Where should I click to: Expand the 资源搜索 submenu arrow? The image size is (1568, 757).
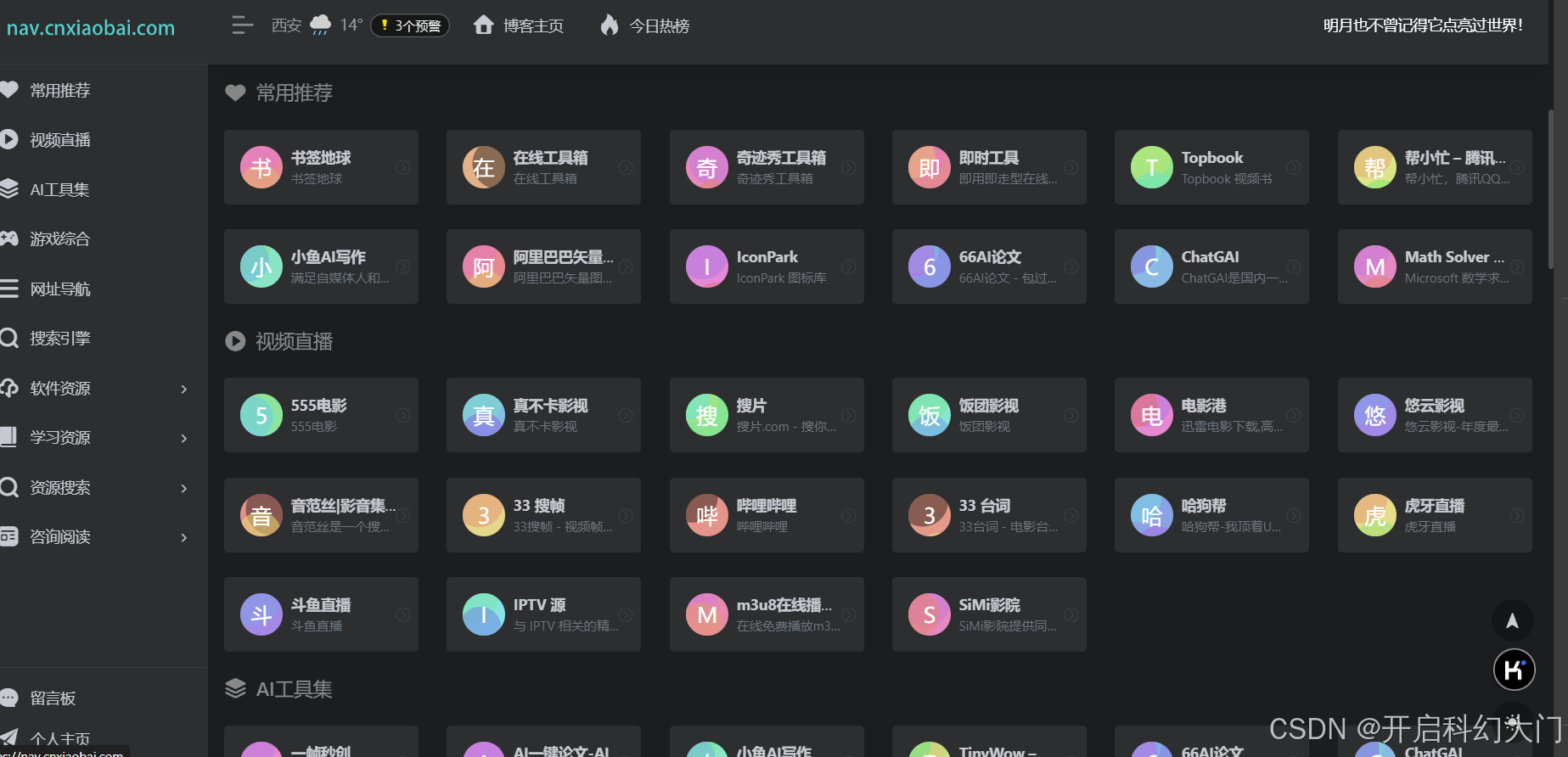click(184, 488)
